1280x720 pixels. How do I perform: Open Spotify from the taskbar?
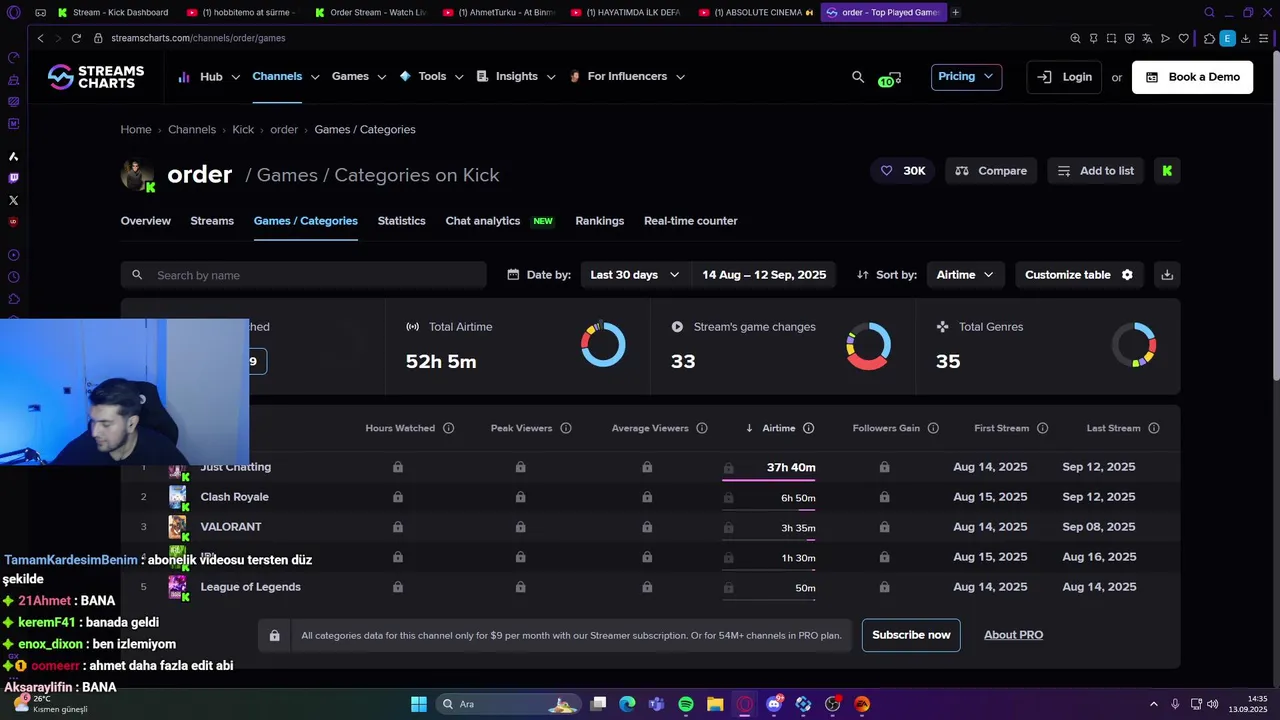(x=686, y=704)
